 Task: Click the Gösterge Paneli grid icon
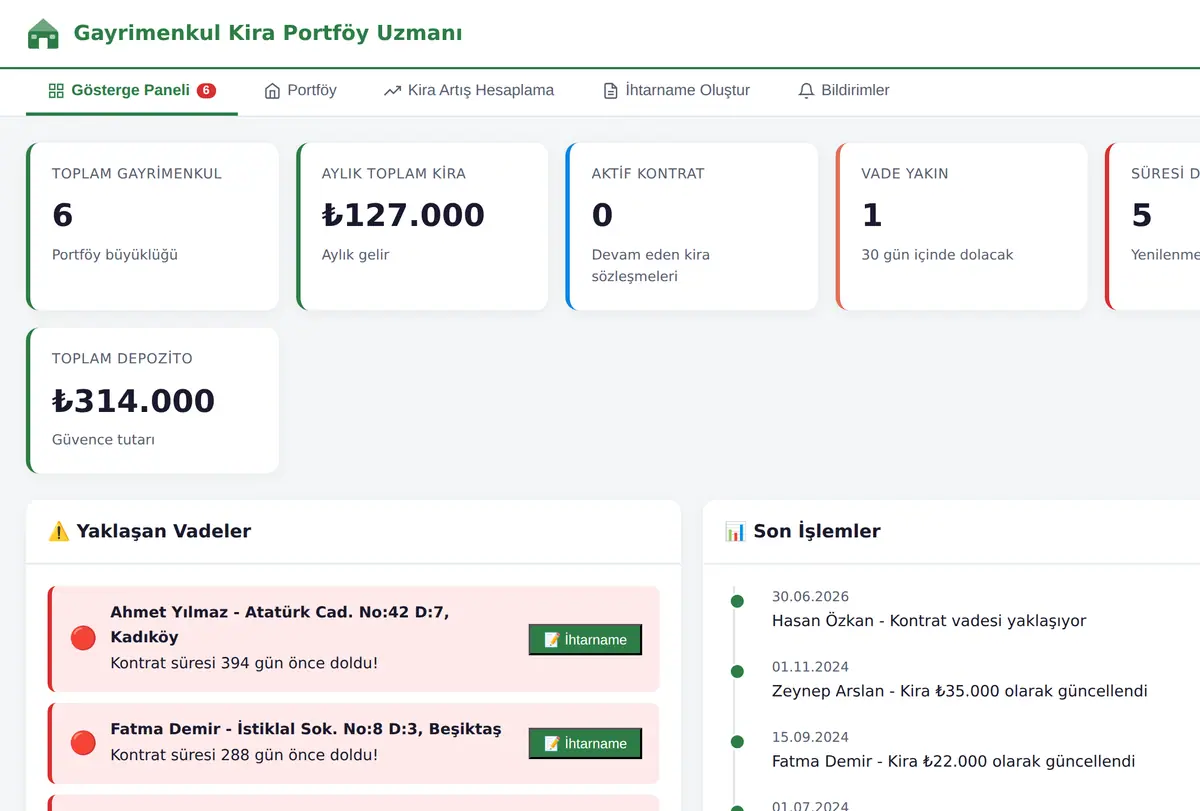click(x=56, y=91)
